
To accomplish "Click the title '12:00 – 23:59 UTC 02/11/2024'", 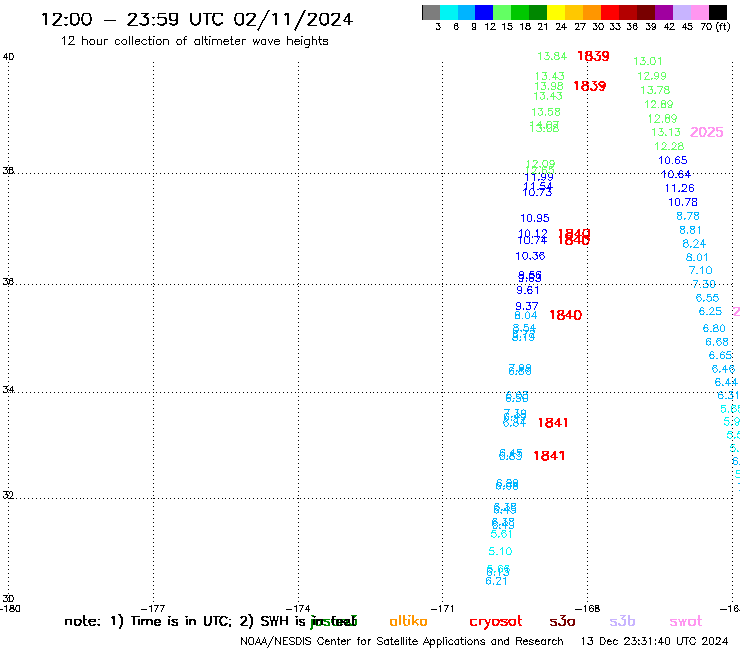I will click(197, 19).
